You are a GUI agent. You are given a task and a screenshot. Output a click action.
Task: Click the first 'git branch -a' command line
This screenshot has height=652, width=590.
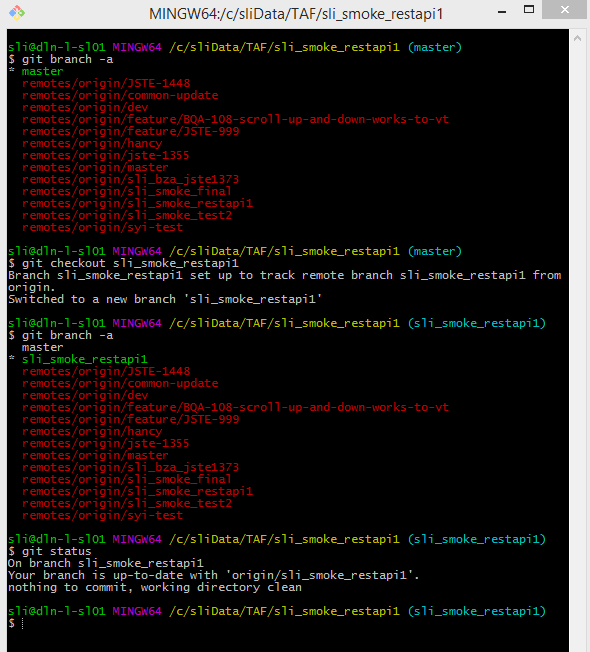click(x=61, y=59)
